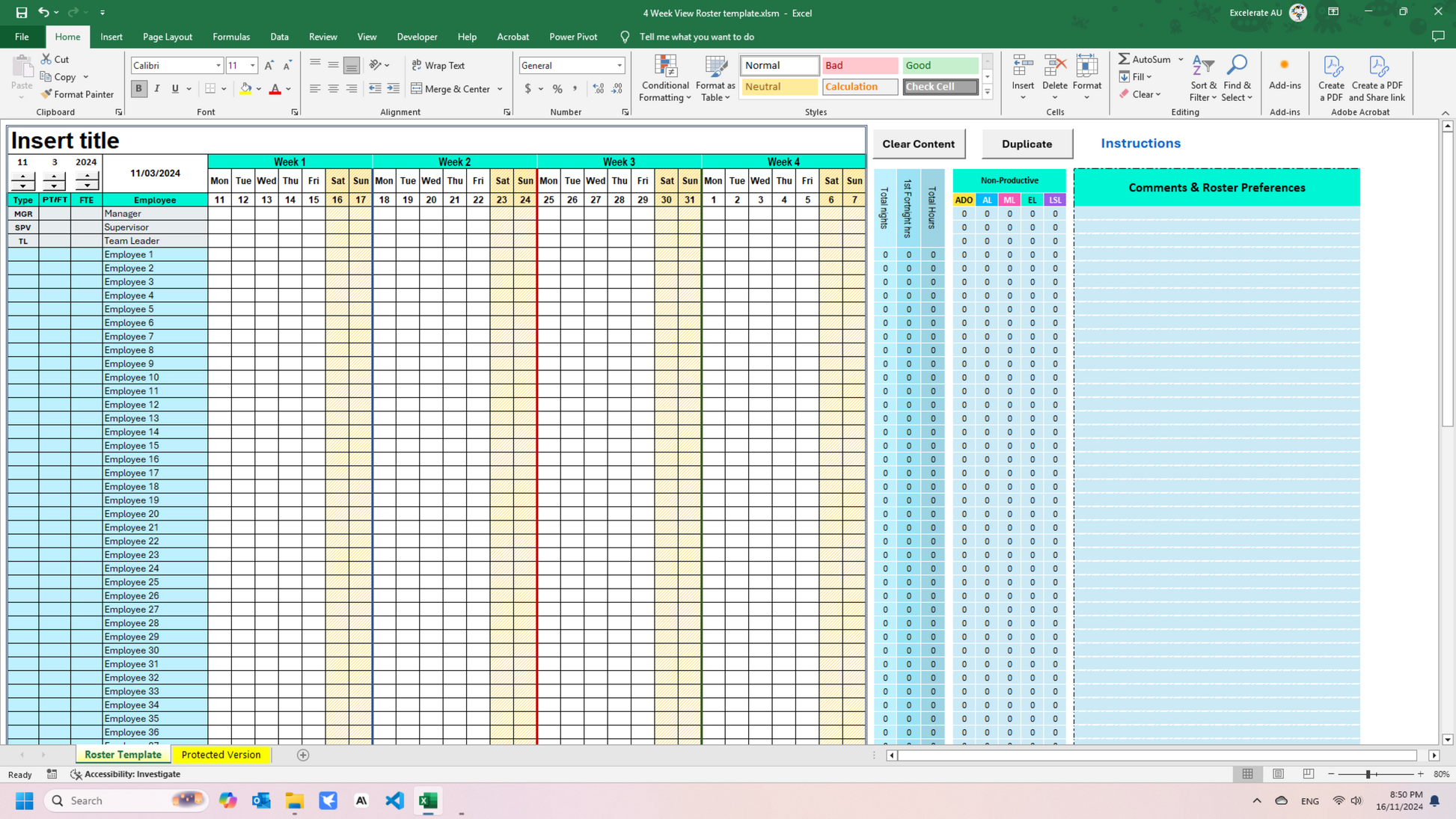Open the font name dropdown
Viewport: 1456px width, 819px height.
(x=218, y=66)
